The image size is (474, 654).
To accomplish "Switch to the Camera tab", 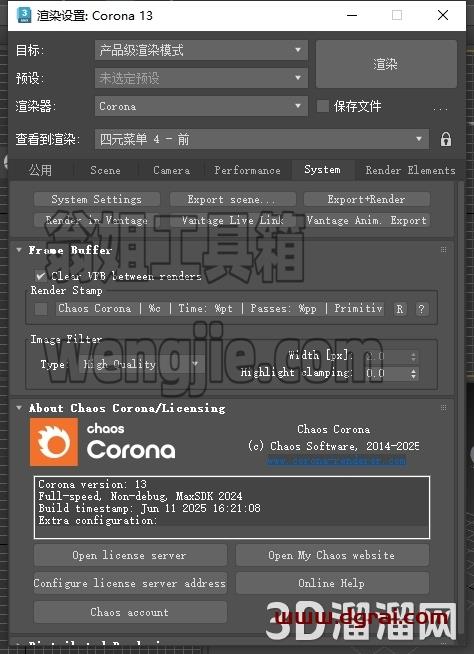I will point(171,170).
